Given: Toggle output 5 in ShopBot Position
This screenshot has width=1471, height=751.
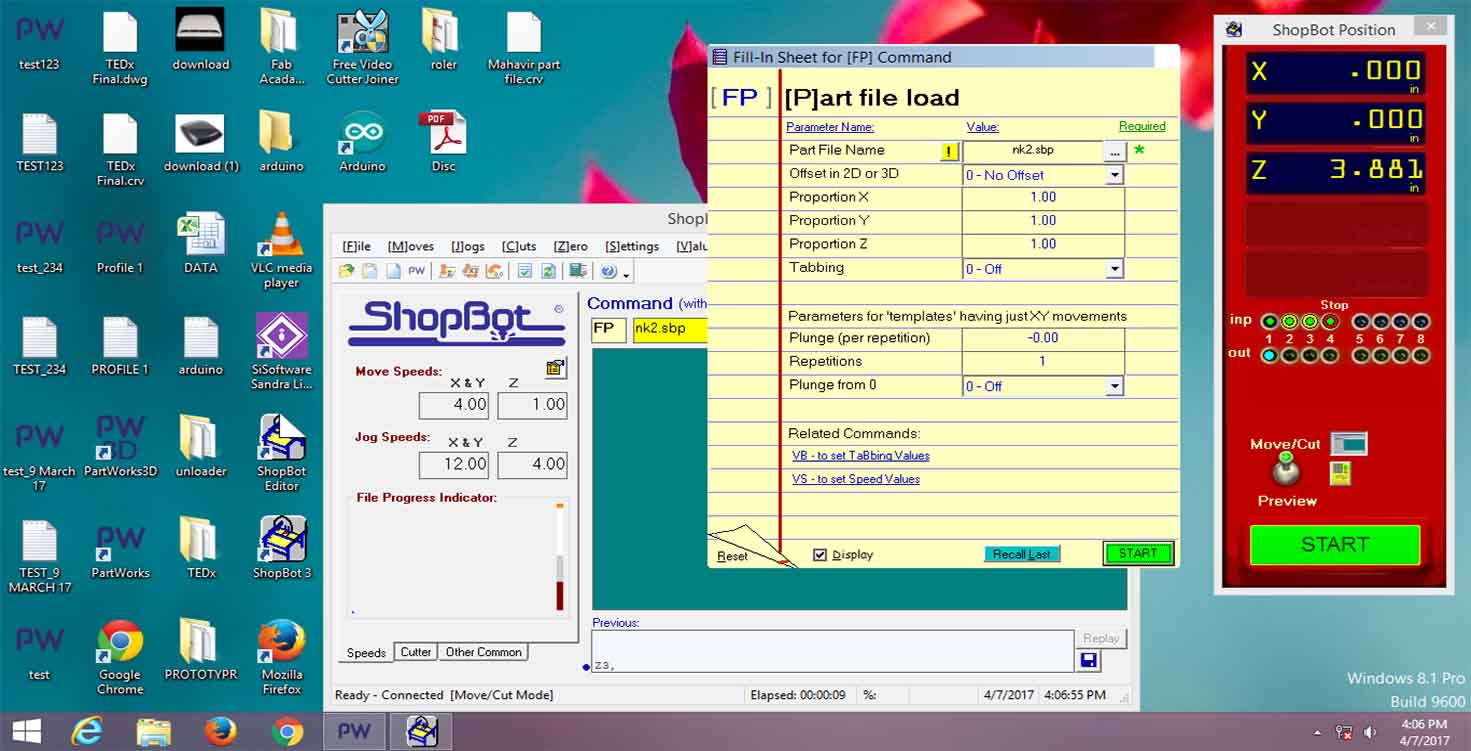Looking at the screenshot, I should (1361, 355).
